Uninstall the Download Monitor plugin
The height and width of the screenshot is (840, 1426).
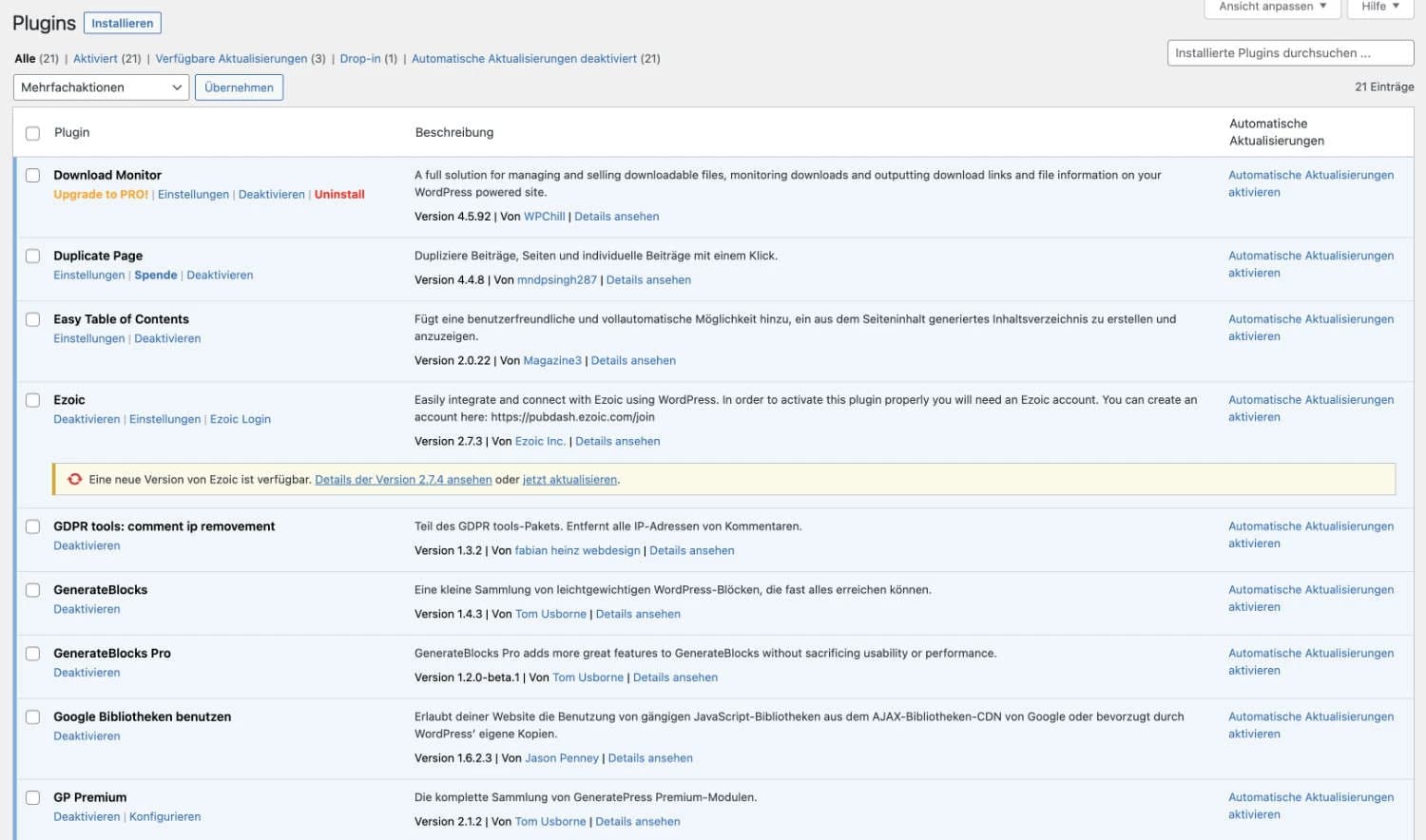coord(339,195)
